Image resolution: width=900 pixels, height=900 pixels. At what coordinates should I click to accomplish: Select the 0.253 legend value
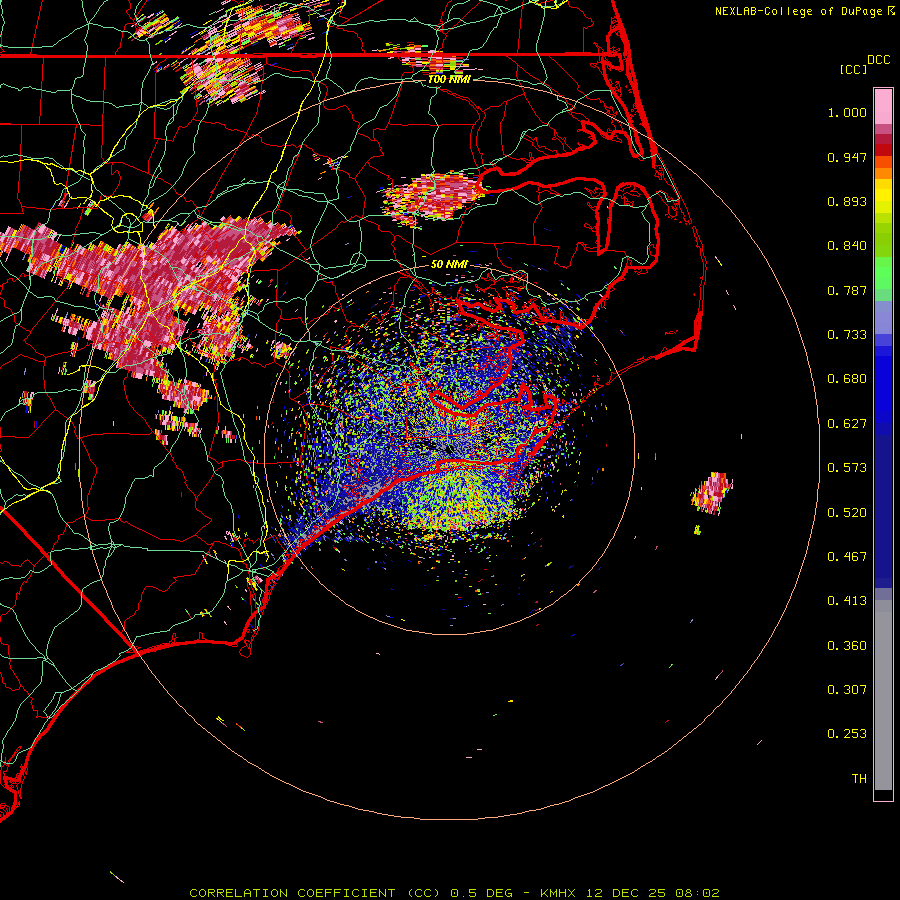point(847,734)
